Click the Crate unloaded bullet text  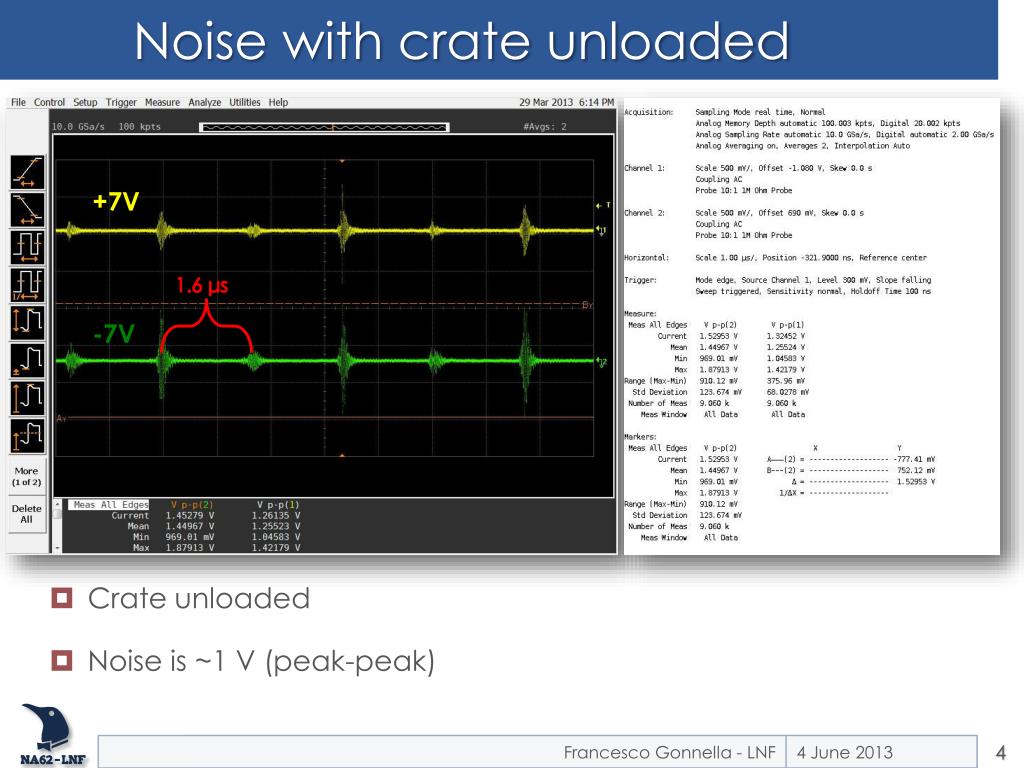click(x=199, y=598)
